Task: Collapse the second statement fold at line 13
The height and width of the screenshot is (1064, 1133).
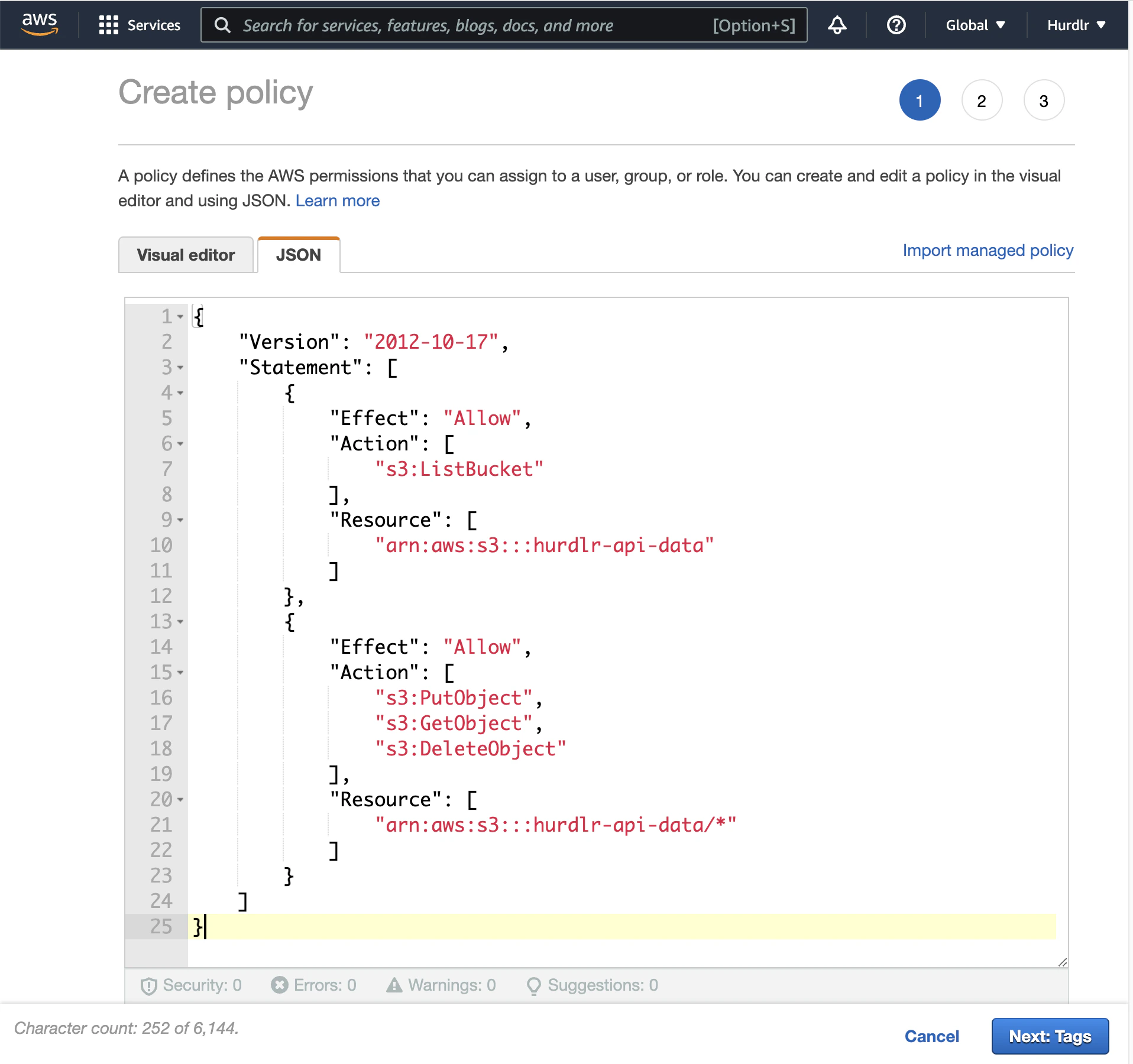Action: pos(180,622)
